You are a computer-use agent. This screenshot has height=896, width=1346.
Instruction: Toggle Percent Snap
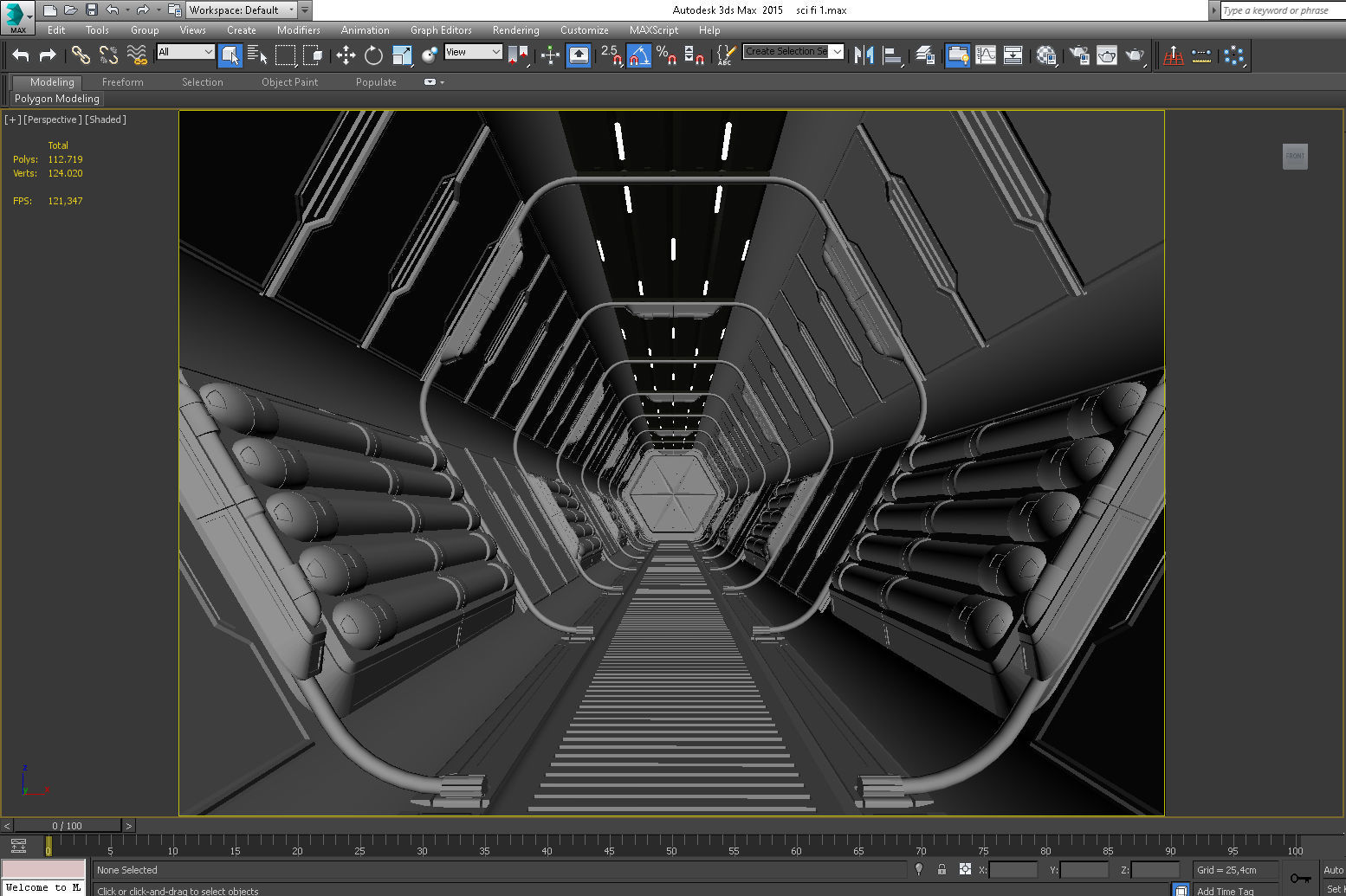coord(666,55)
